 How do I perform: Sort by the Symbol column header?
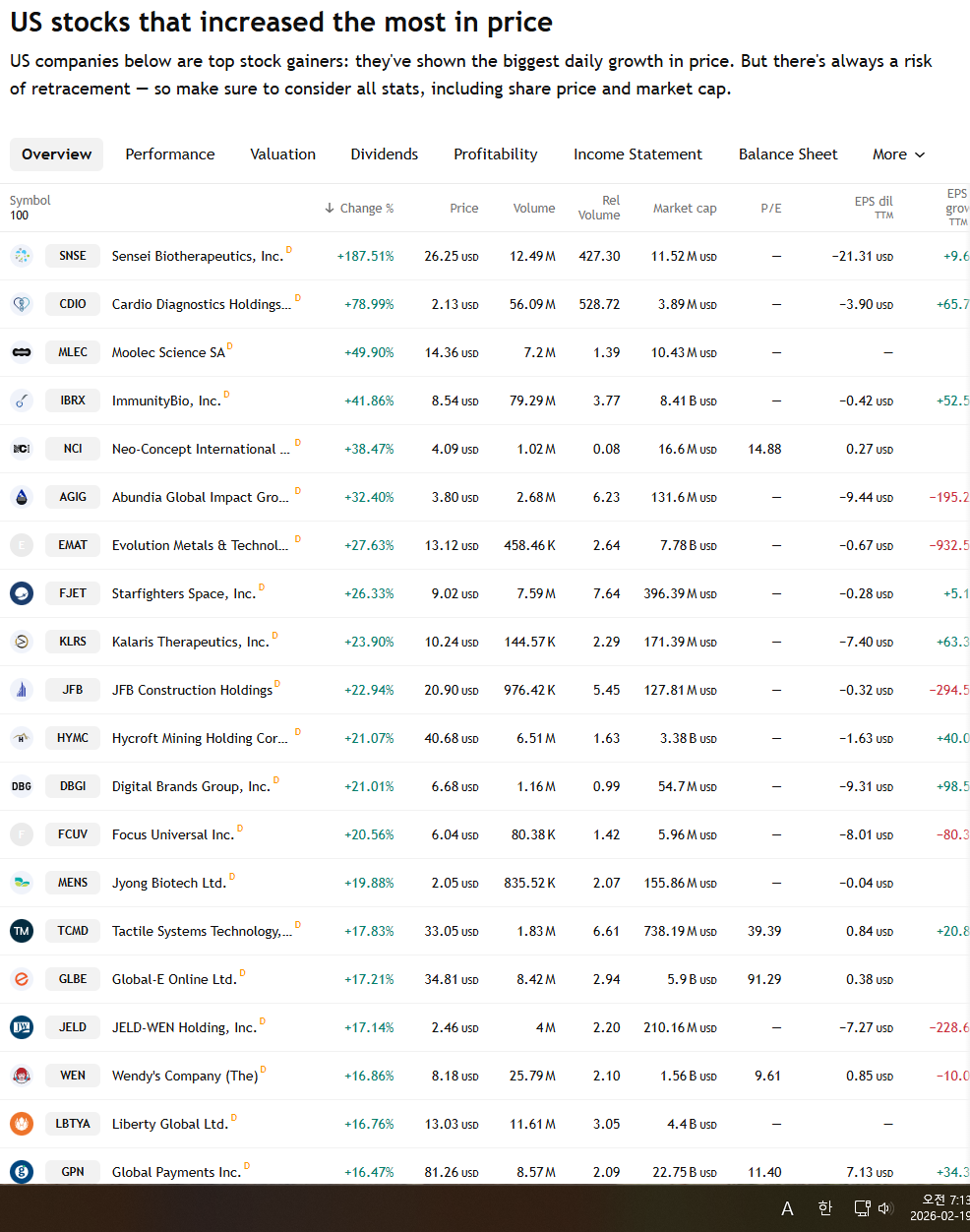point(30,201)
